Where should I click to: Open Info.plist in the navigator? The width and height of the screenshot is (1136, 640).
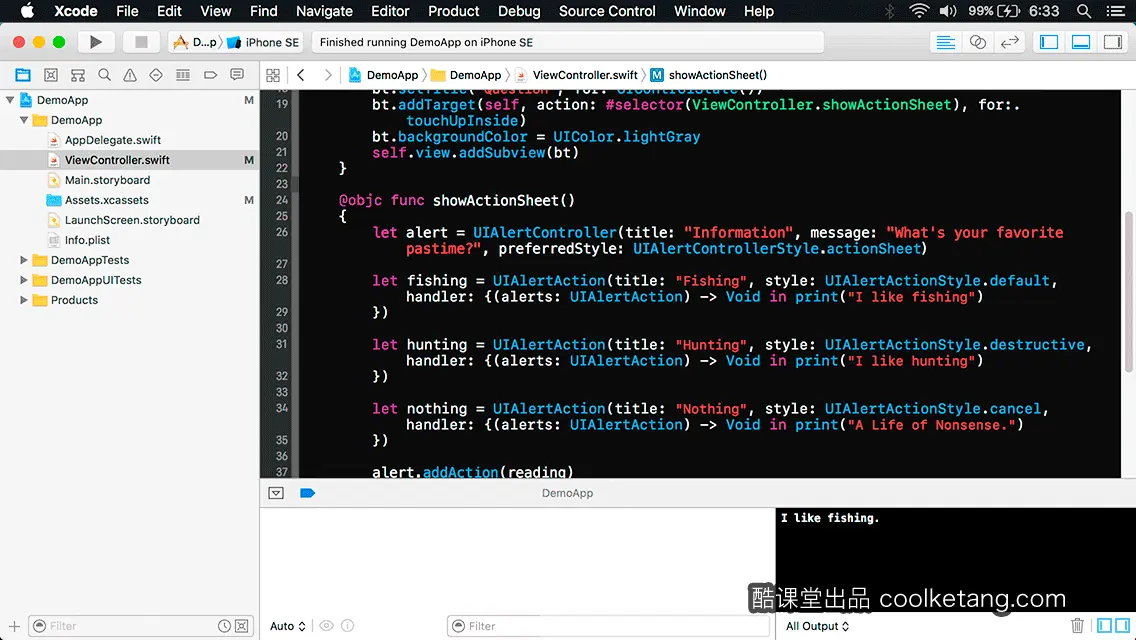[87, 240]
